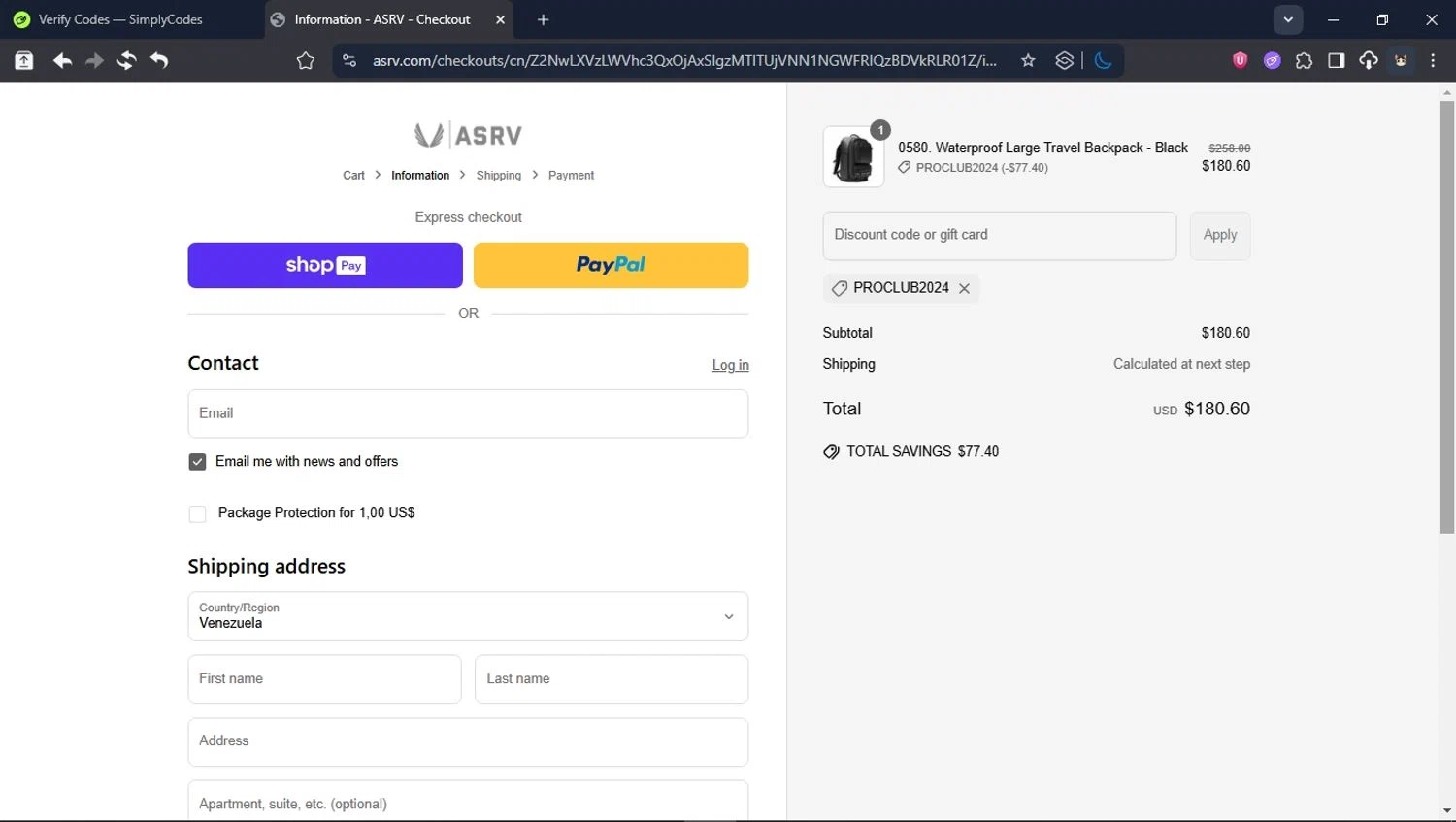Click the scrollbar down arrow
This screenshot has width=1456, height=822.
(x=1447, y=811)
